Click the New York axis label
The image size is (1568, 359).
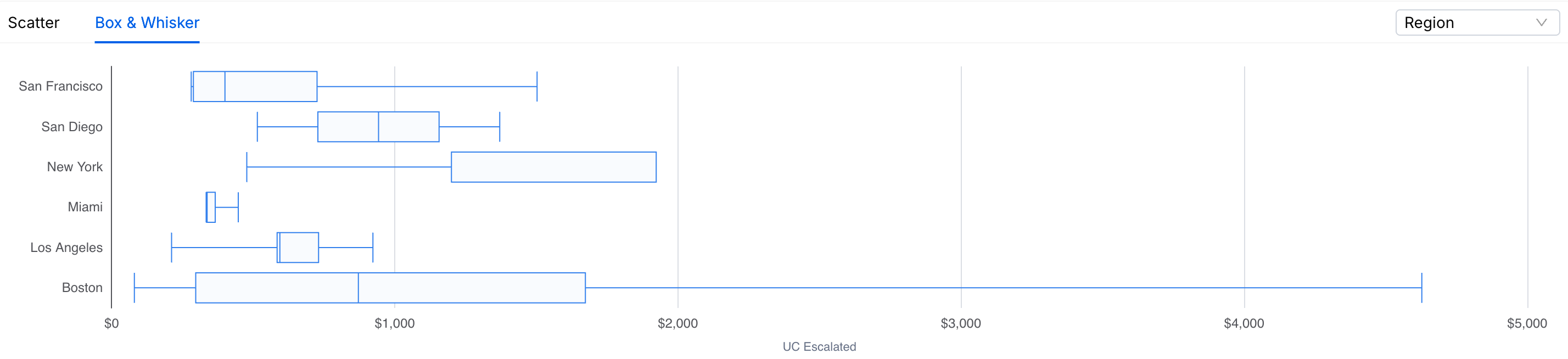click(x=75, y=167)
